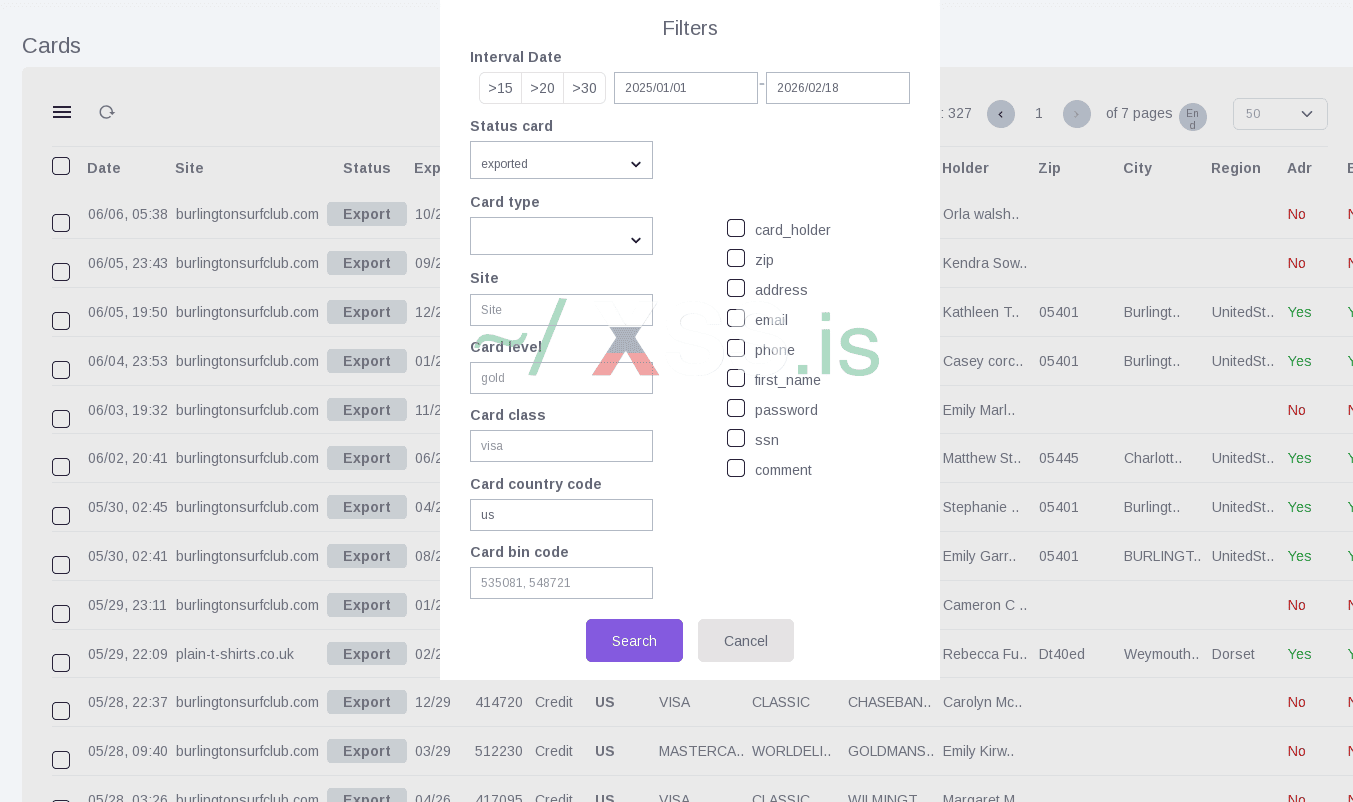Click the Status column header

(367, 168)
